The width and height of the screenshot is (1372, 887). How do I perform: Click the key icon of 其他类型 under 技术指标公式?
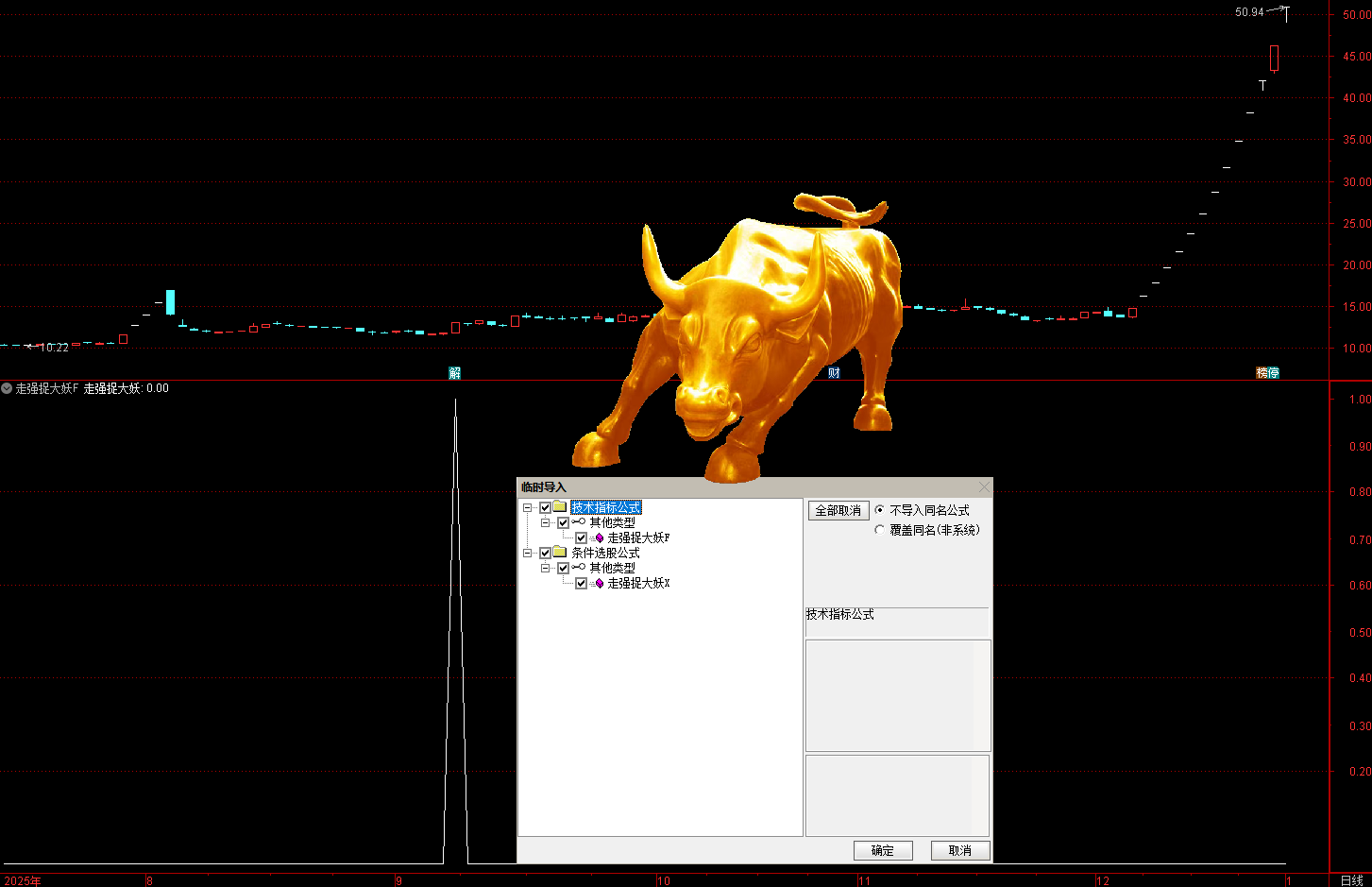(578, 522)
